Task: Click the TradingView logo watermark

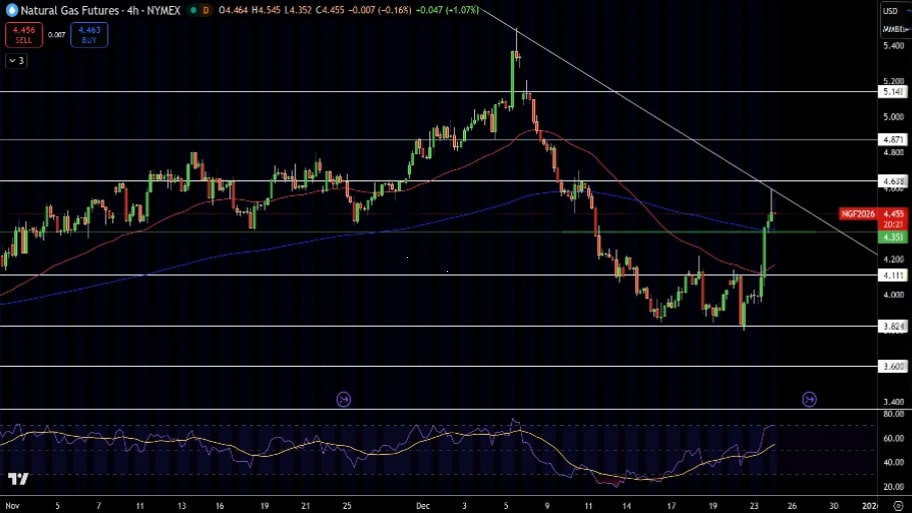Action: [x=17, y=479]
